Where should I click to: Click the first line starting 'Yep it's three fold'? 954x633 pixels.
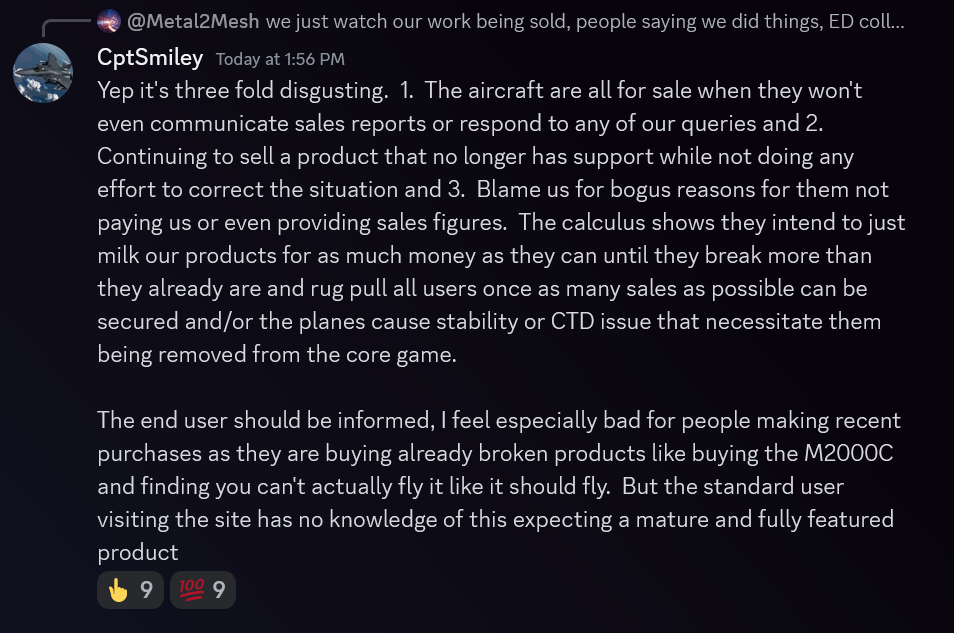tap(479, 91)
